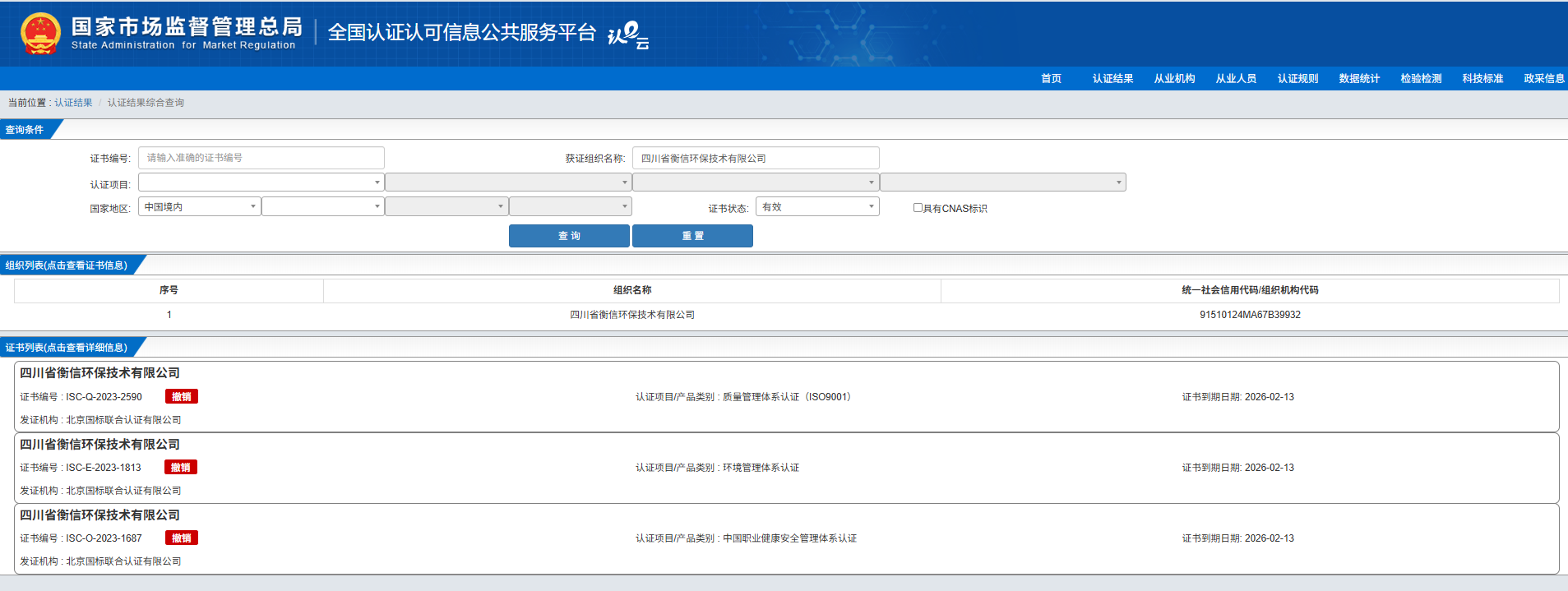
Task: Expand the second 认证项目 dropdown
Action: 508,182
